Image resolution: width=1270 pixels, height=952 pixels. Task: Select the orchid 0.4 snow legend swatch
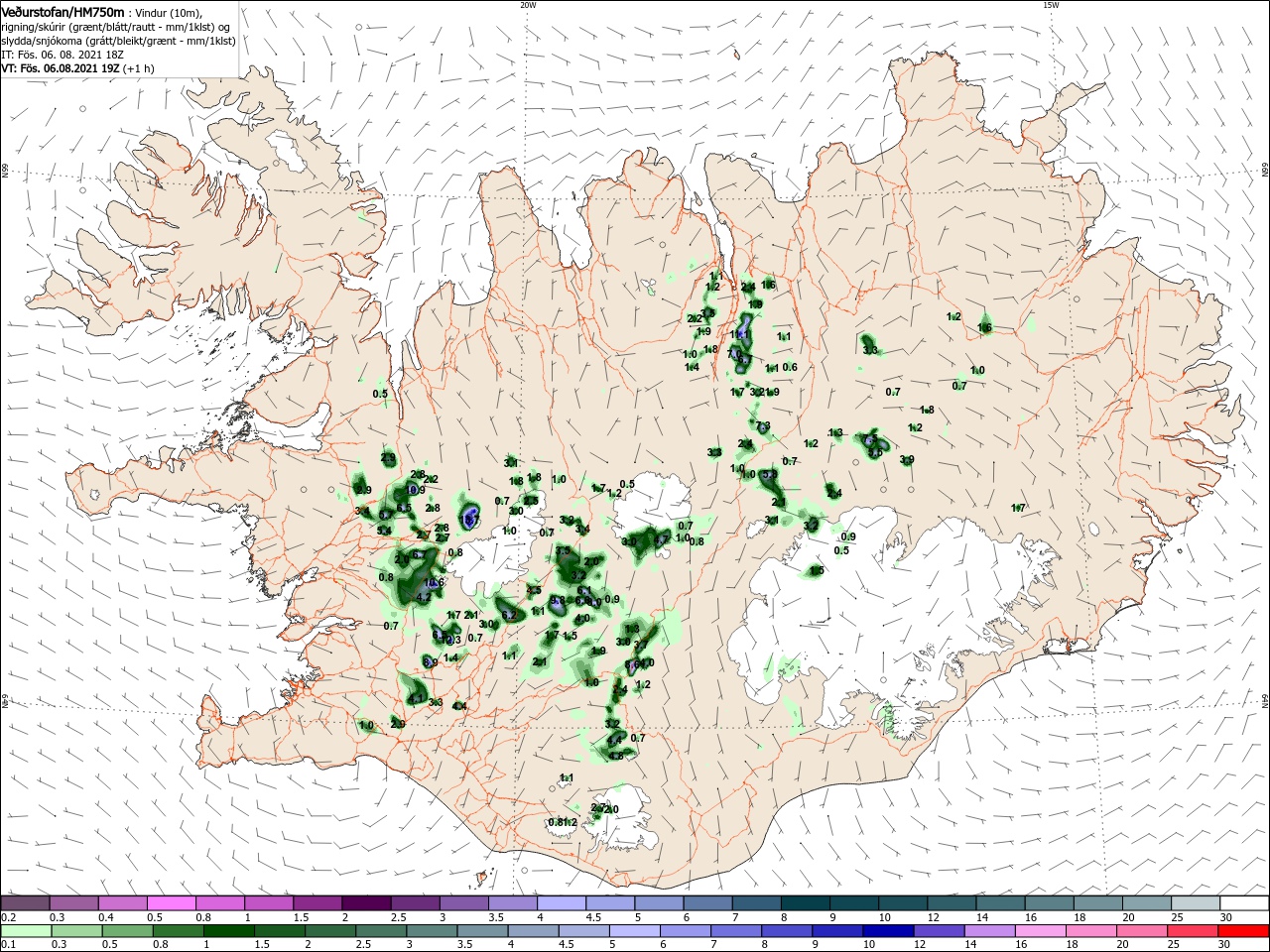(x=122, y=903)
